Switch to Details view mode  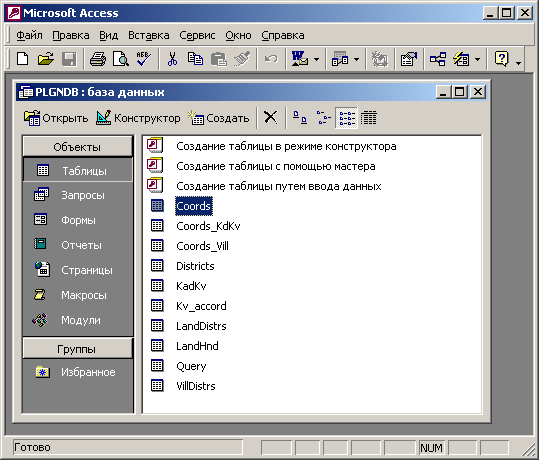(x=369, y=118)
